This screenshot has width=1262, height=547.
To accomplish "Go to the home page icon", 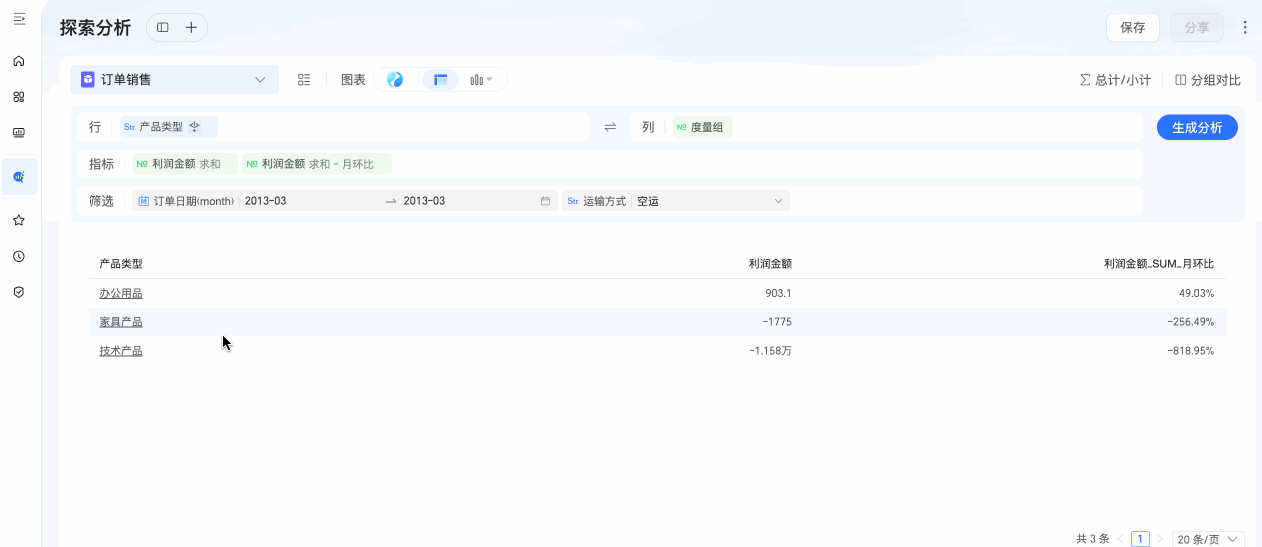I will click(x=19, y=61).
